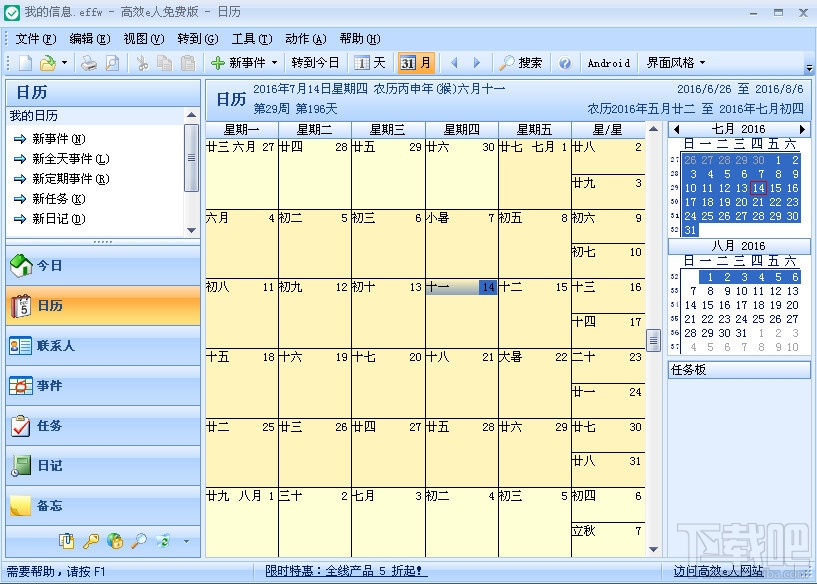Viewport: 817px width, 584px height.
Task: Click the search magnifier icon near status bar
Action: pos(139,540)
